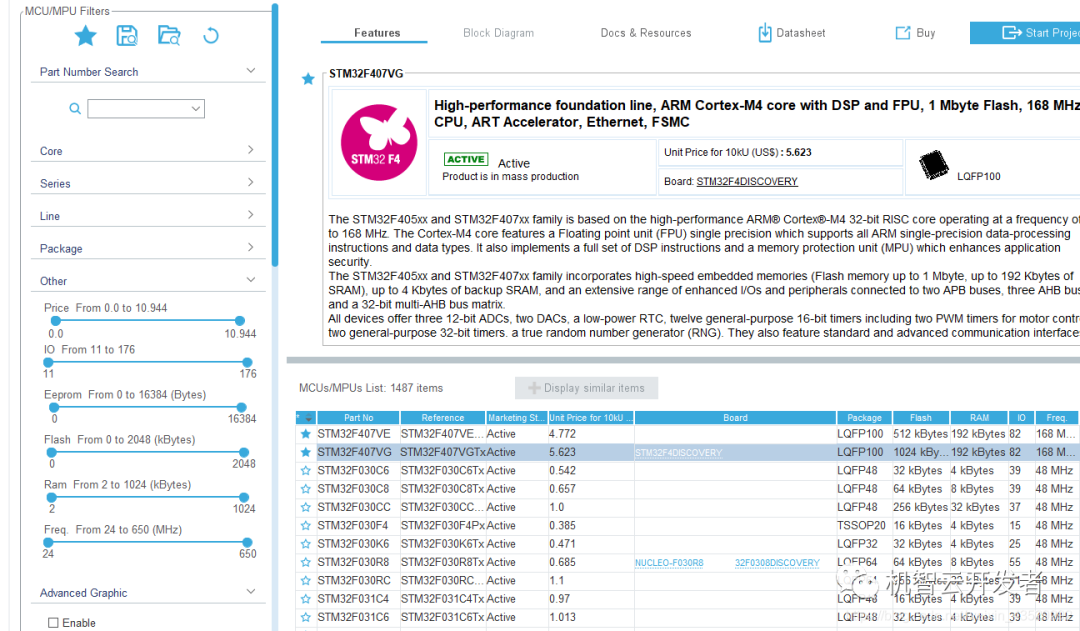The height and width of the screenshot is (631, 1080).
Task: Open the load saved search folder icon
Action: pyautogui.click(x=169, y=35)
